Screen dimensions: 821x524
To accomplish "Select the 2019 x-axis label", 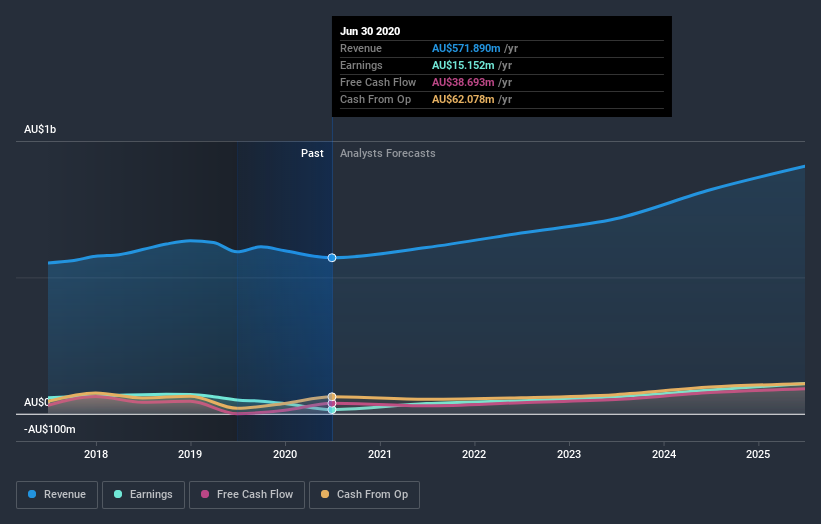I will pos(190,454).
